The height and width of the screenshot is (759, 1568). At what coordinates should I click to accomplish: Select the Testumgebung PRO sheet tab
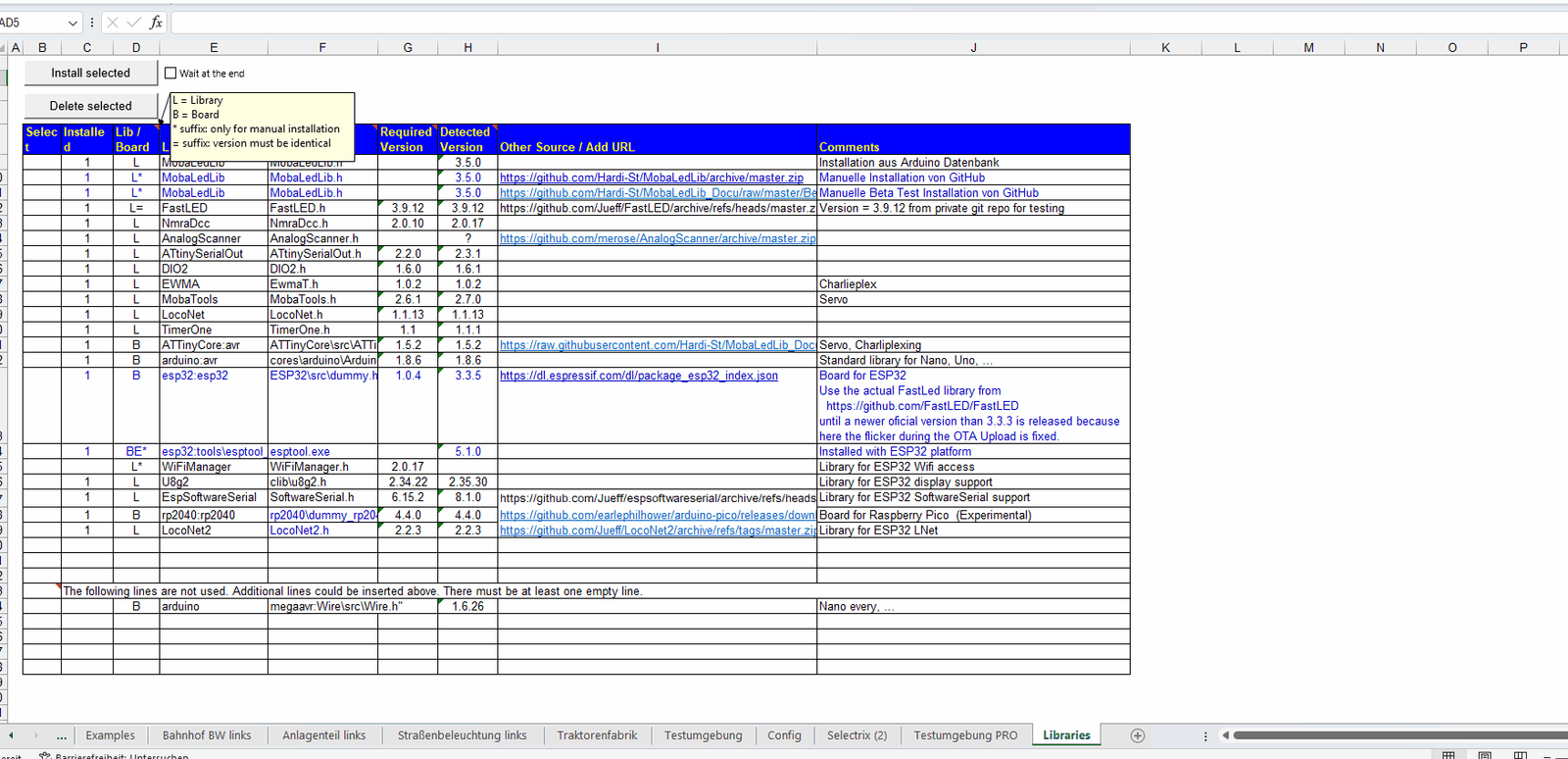pos(965,735)
